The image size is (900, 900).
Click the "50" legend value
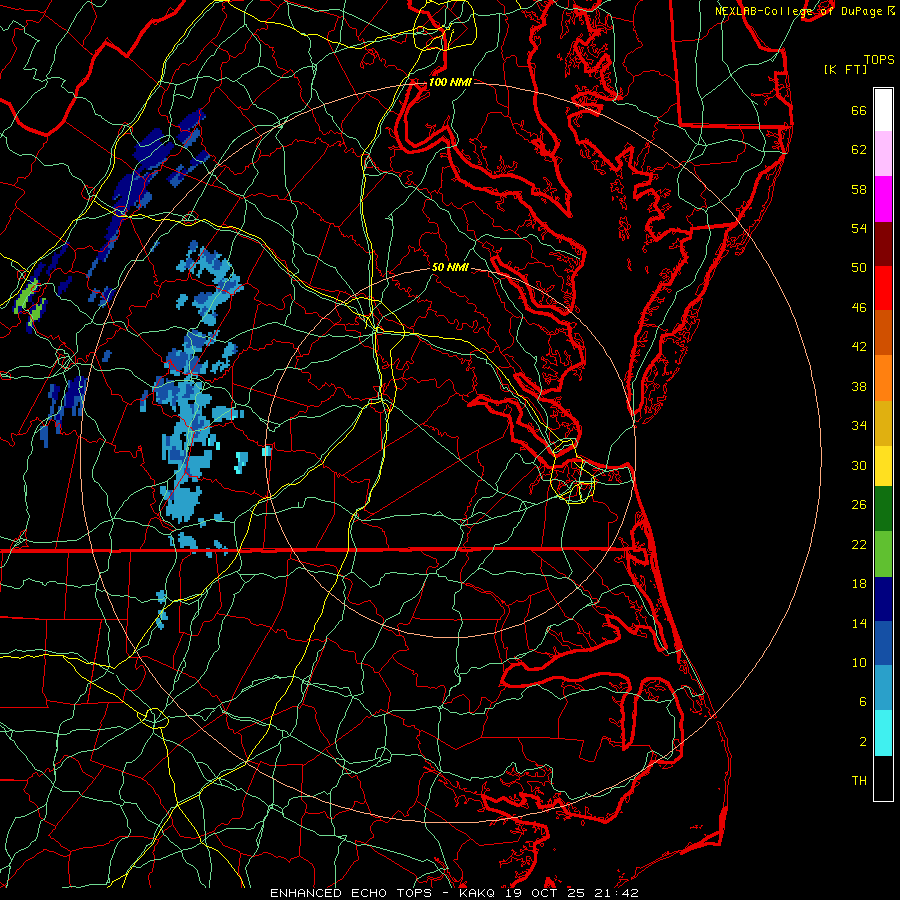[859, 268]
